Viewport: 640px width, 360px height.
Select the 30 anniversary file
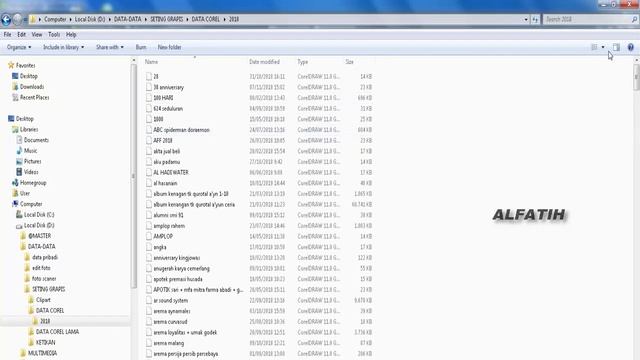pos(168,87)
